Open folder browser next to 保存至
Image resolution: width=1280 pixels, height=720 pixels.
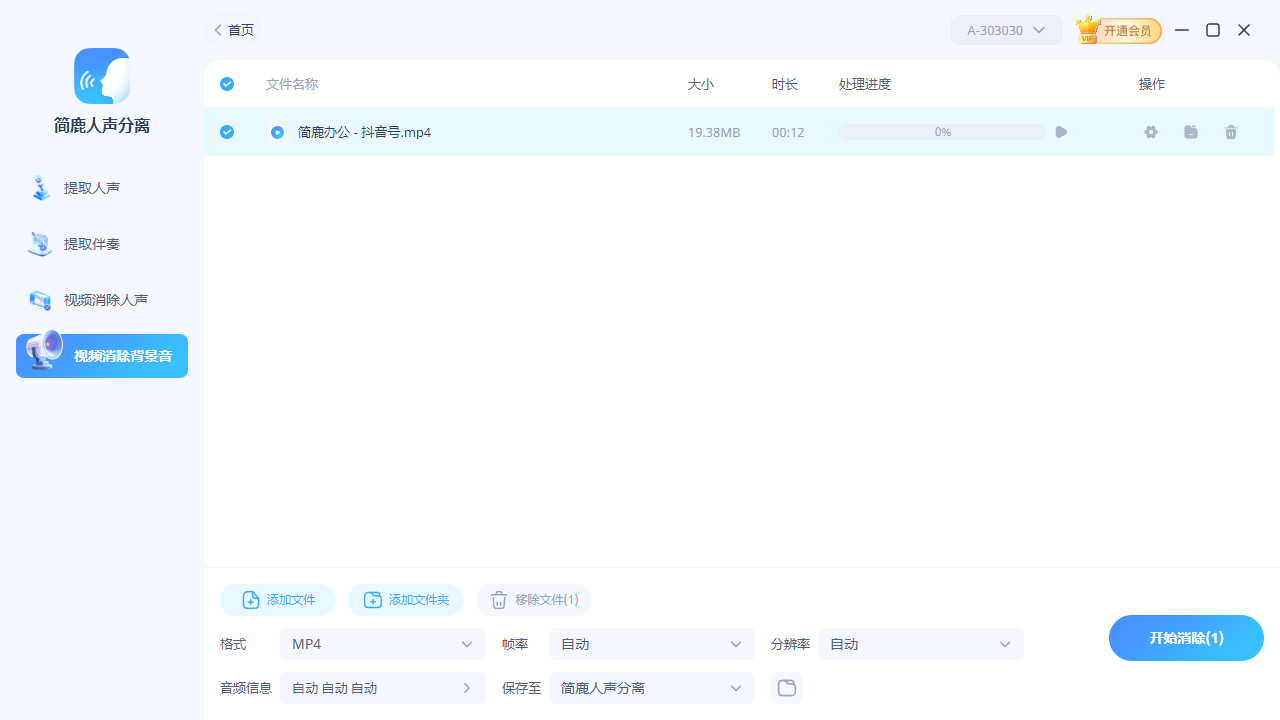click(786, 687)
